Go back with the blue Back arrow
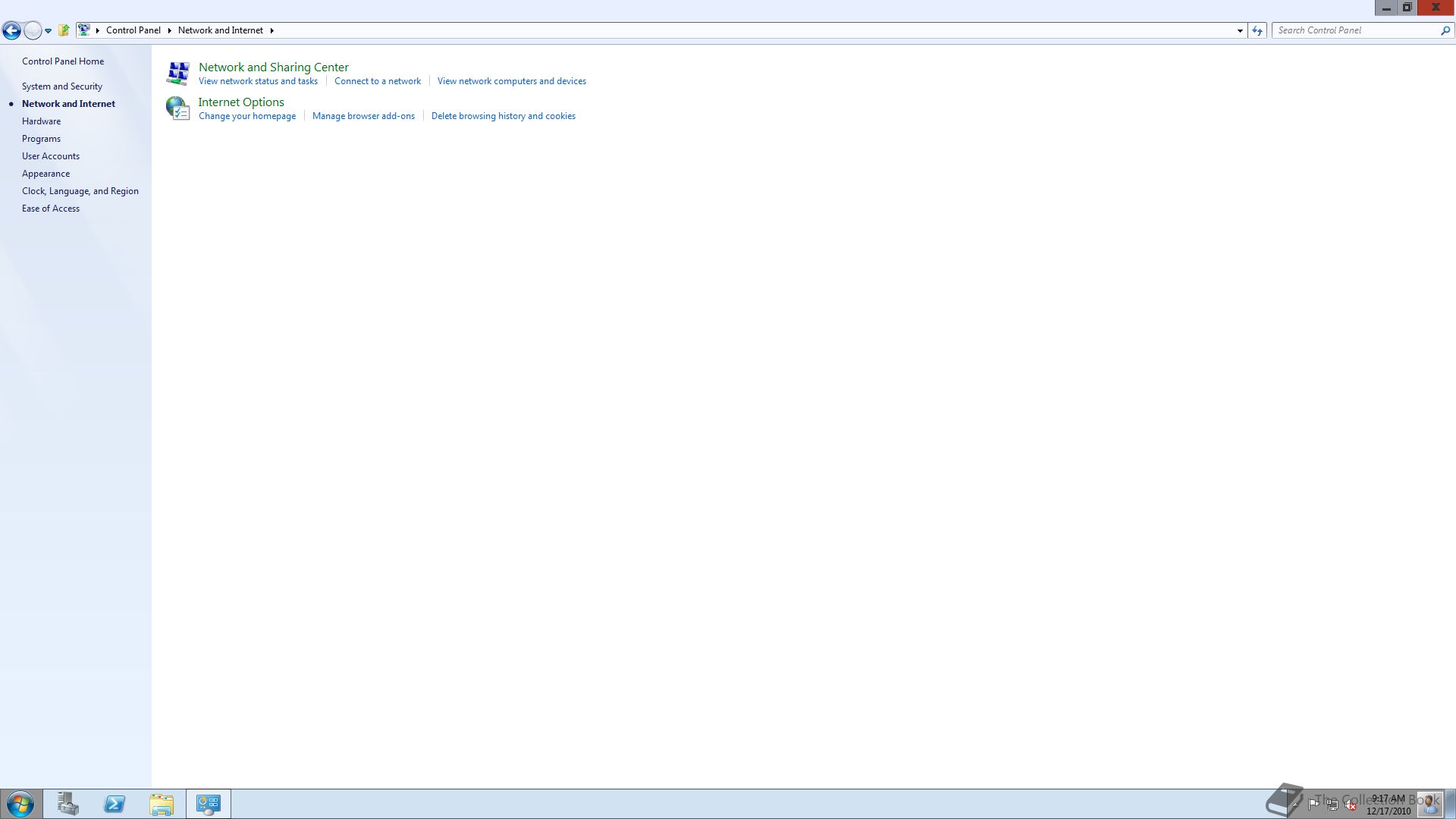The image size is (1456, 819). click(11, 30)
